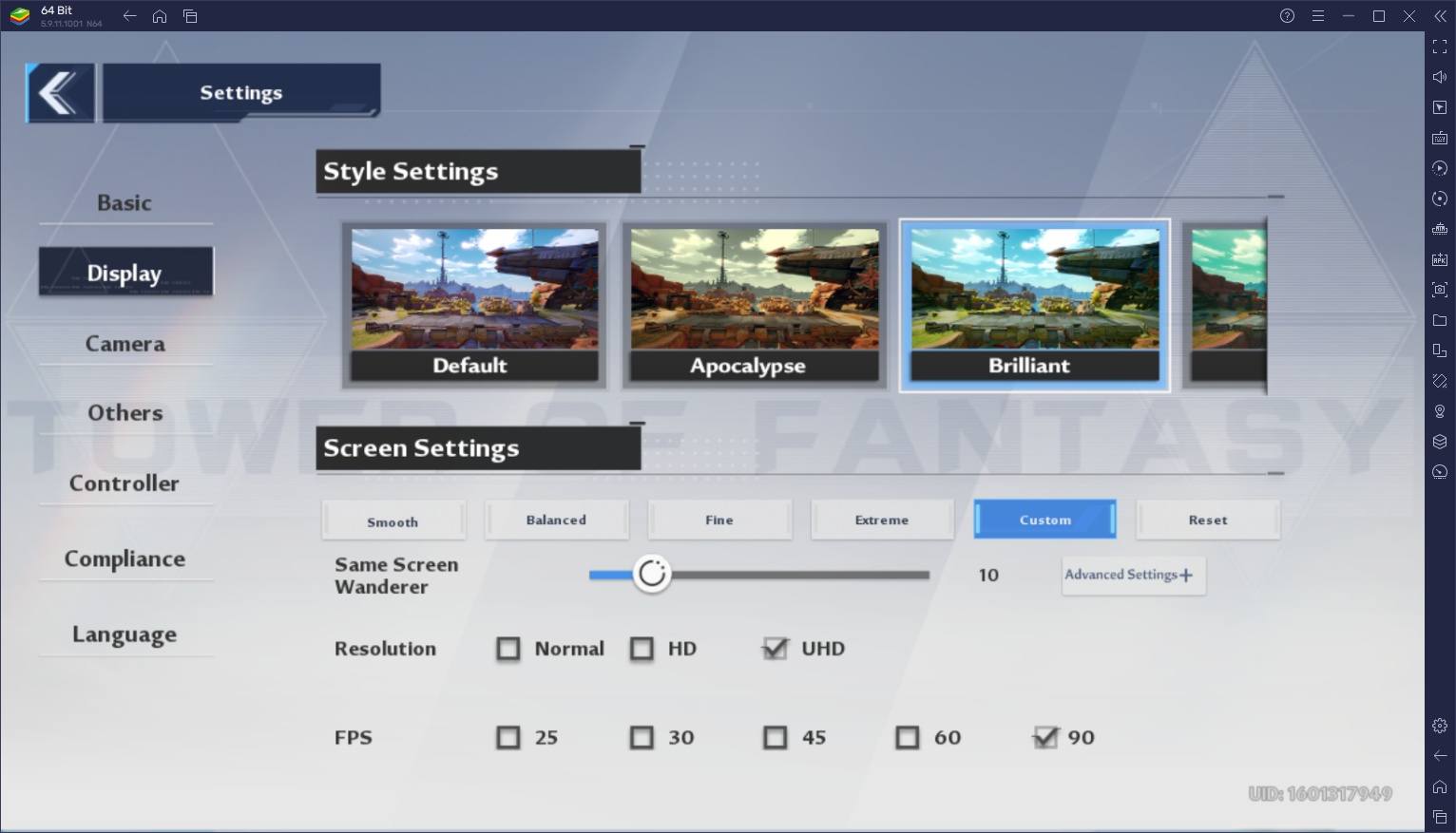Open keyboard game controls icon
The height and width of the screenshot is (833, 1456).
pyautogui.click(x=1440, y=138)
